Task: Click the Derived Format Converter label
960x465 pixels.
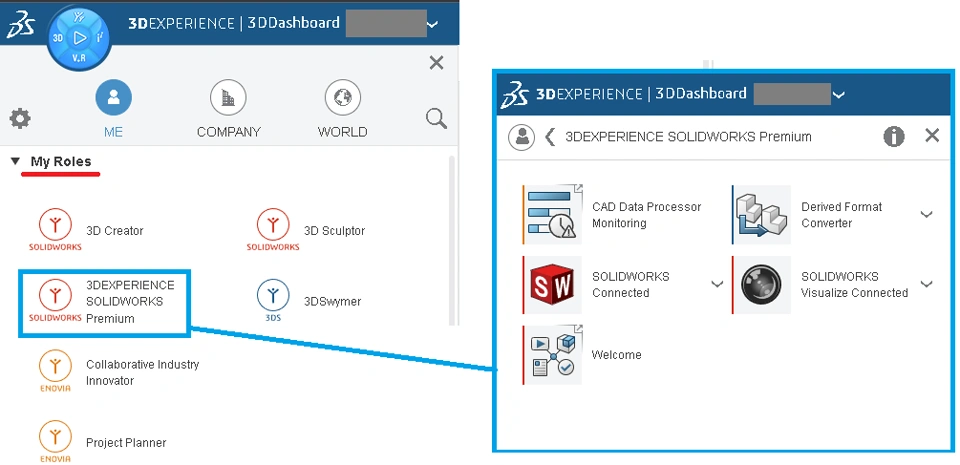Action: 841,215
